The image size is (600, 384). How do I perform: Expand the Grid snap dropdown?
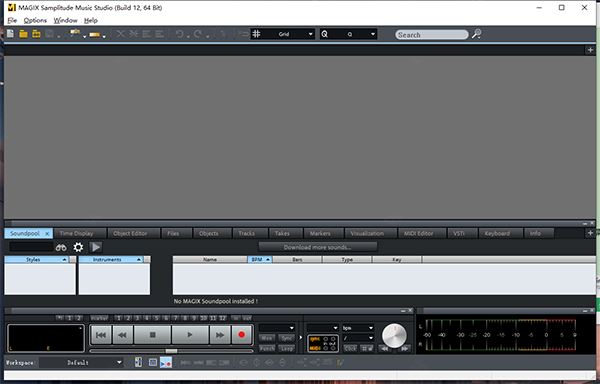[310, 34]
